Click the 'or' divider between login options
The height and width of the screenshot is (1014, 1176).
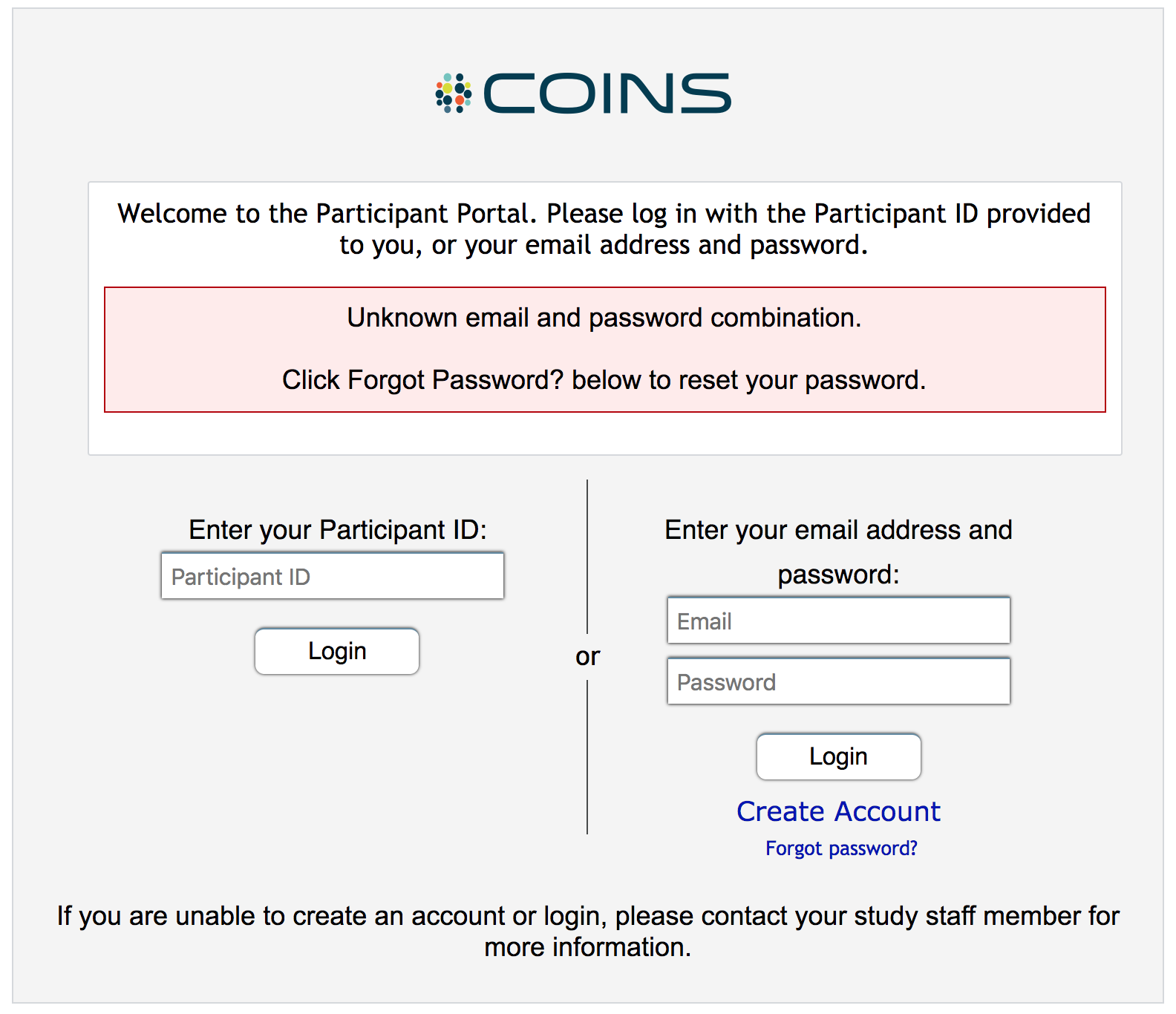pyautogui.click(x=589, y=656)
